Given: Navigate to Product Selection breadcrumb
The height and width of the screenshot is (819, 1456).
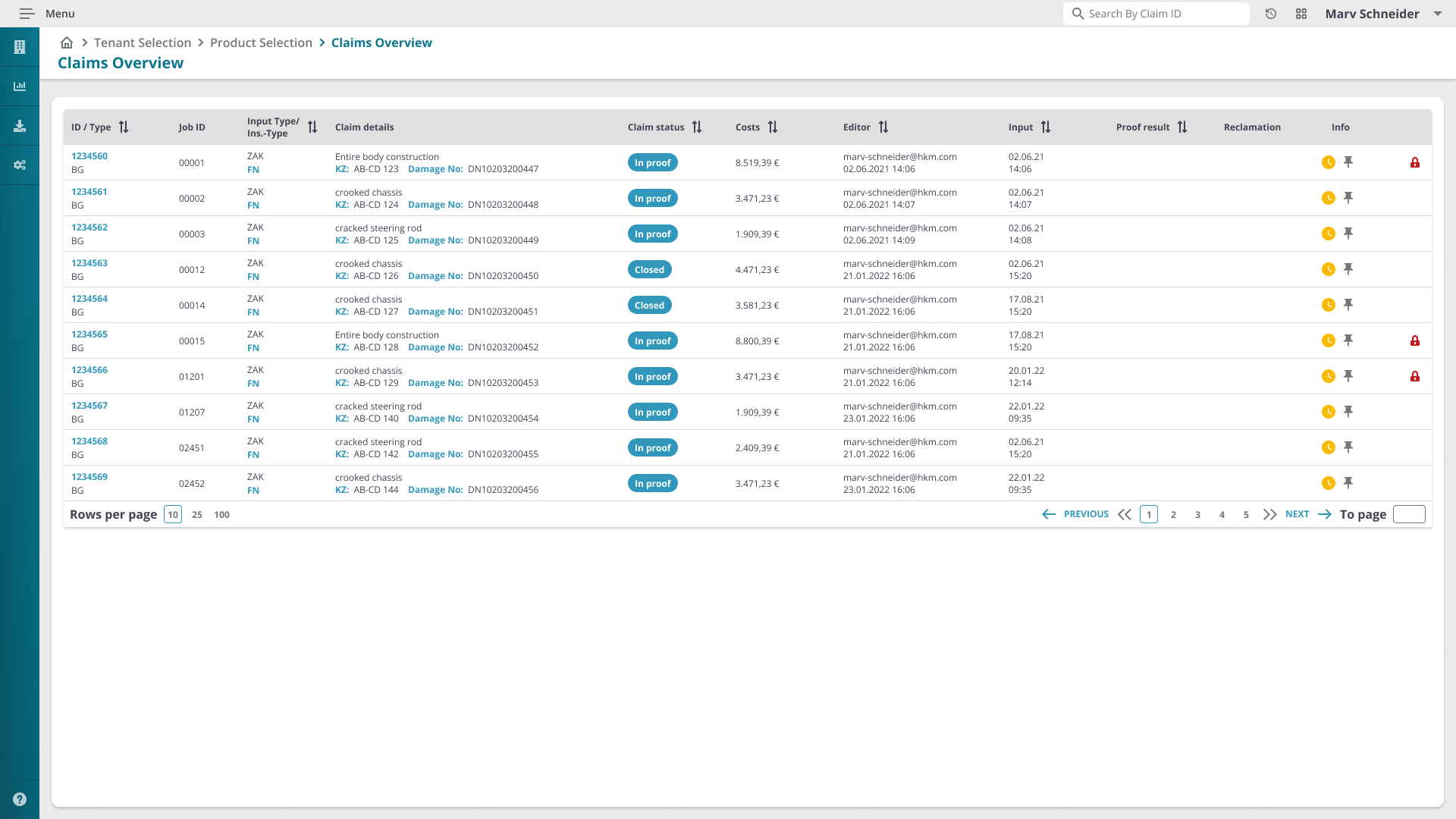Looking at the screenshot, I should point(261,42).
